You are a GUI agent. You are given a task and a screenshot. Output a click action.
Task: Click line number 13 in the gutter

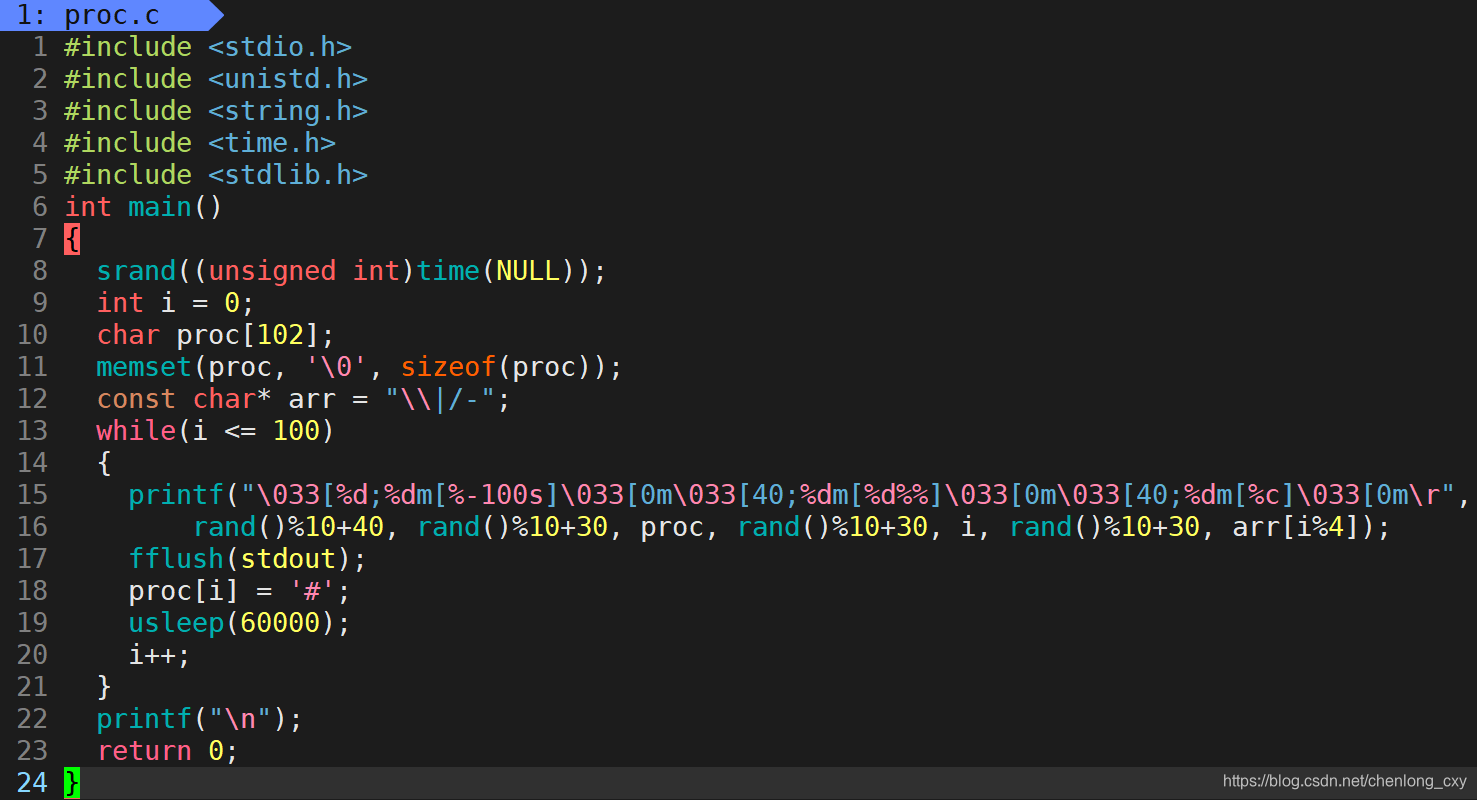(32, 431)
